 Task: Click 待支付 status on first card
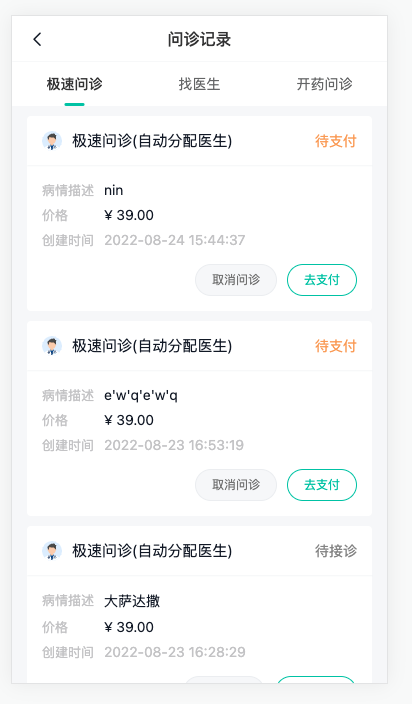pyautogui.click(x=336, y=141)
